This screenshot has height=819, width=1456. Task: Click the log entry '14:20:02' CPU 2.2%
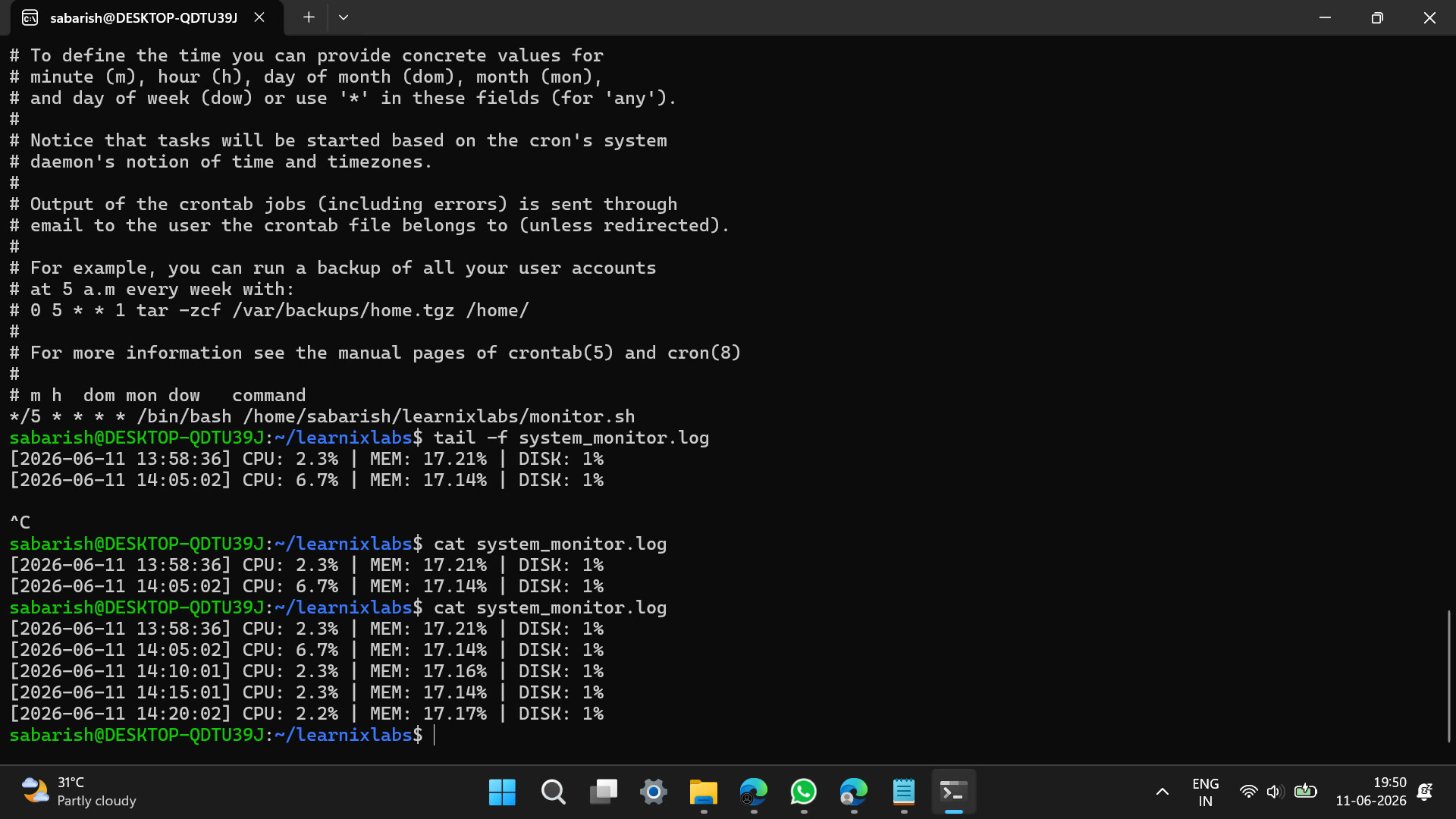[306, 714]
